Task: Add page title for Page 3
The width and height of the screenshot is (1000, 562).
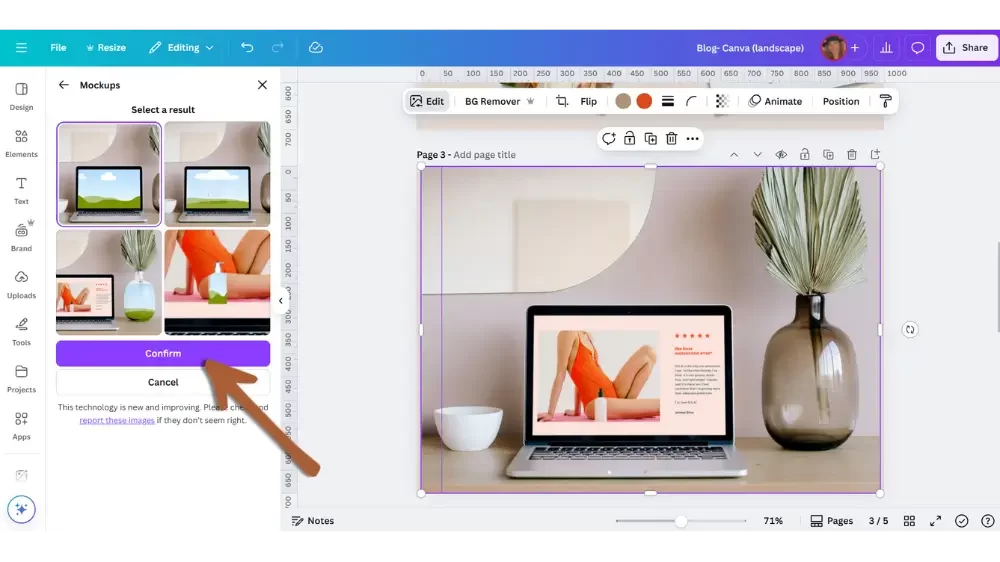Action: pos(484,154)
